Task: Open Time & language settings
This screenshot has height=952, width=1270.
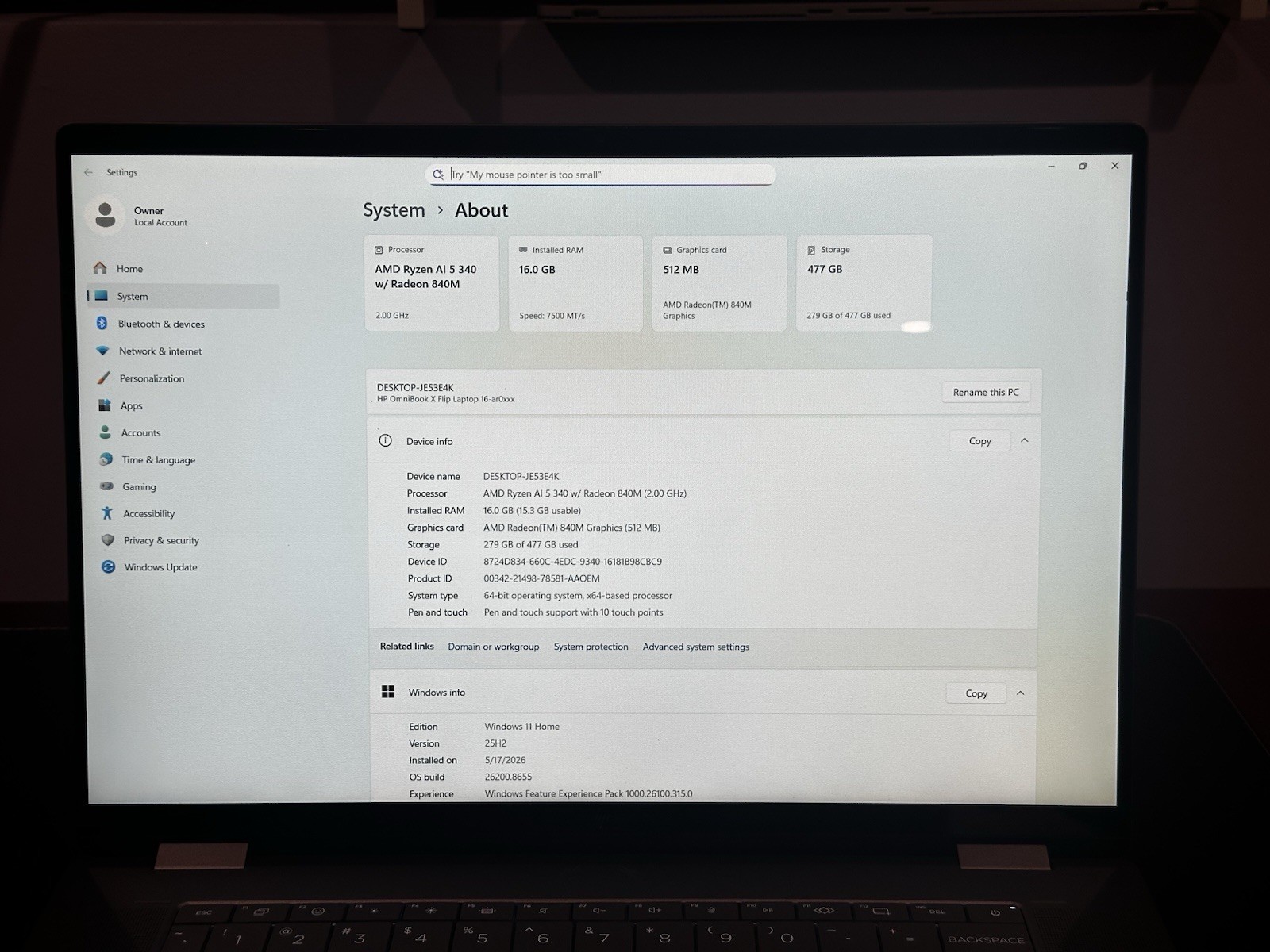Action: (187, 459)
